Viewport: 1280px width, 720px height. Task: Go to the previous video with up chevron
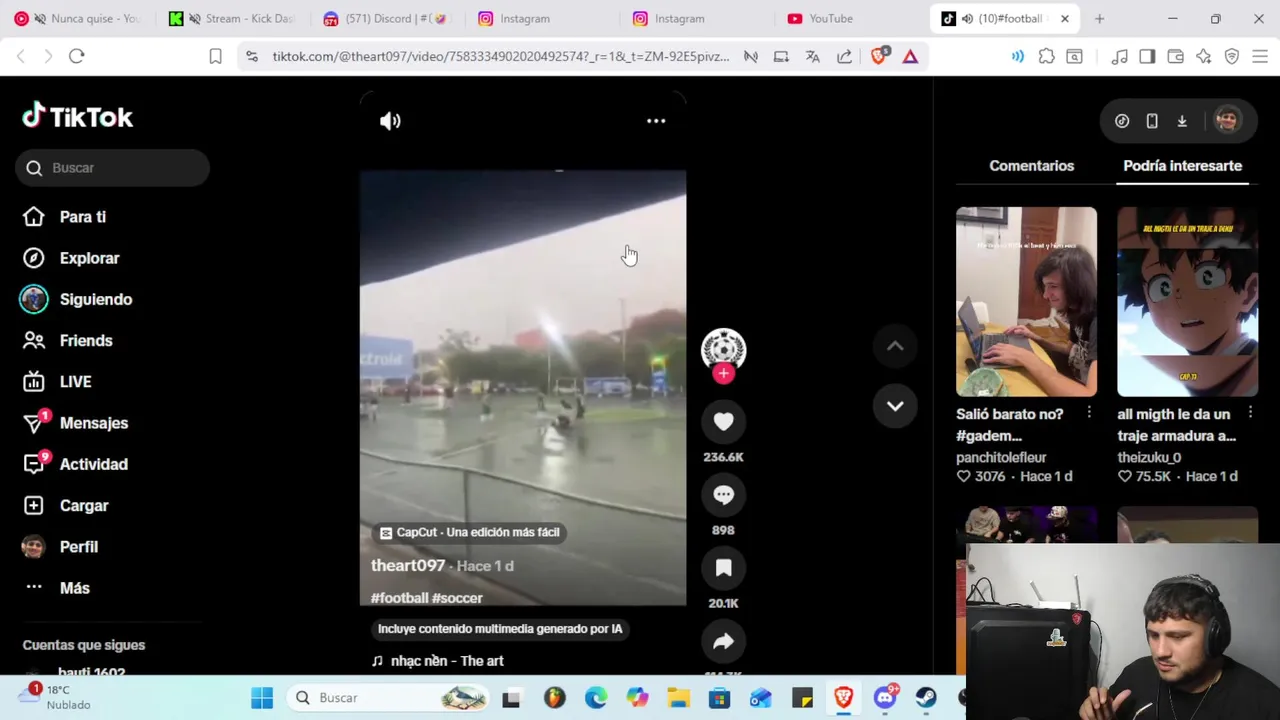895,346
